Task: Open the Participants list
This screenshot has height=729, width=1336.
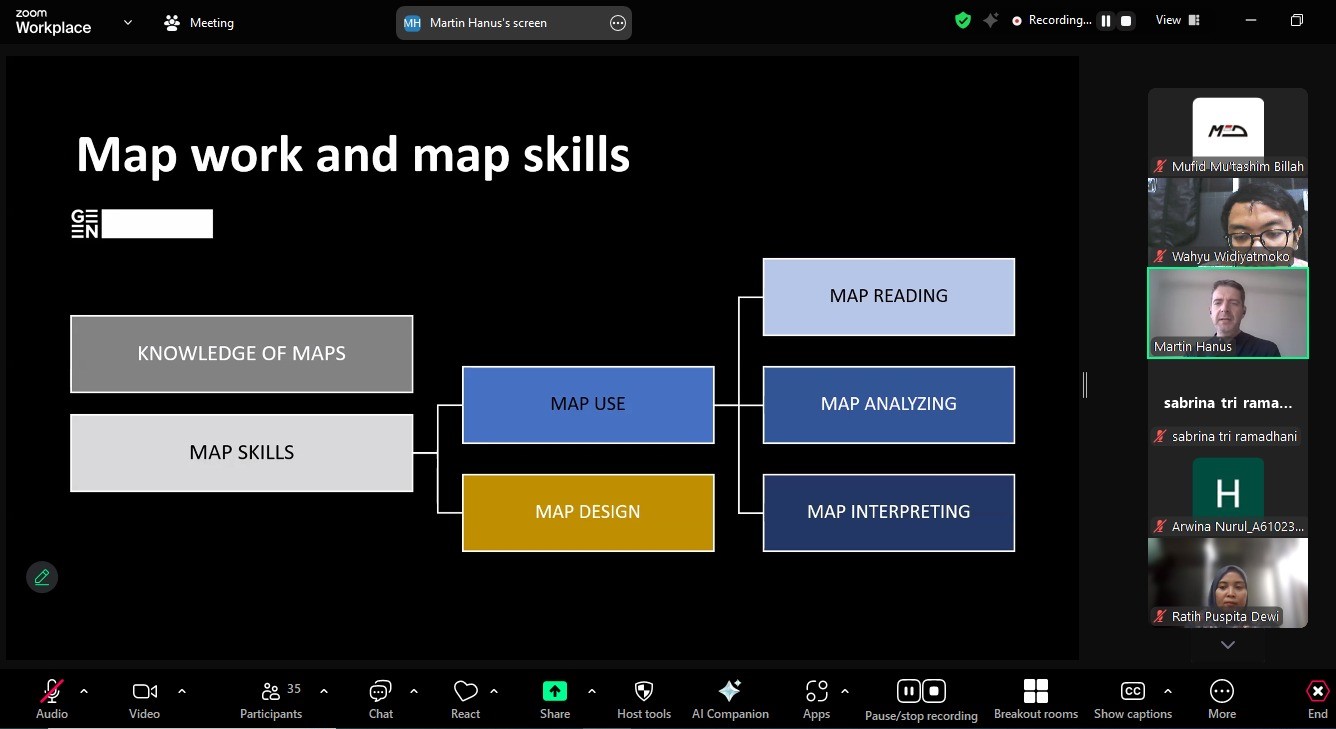Action: coord(271,699)
